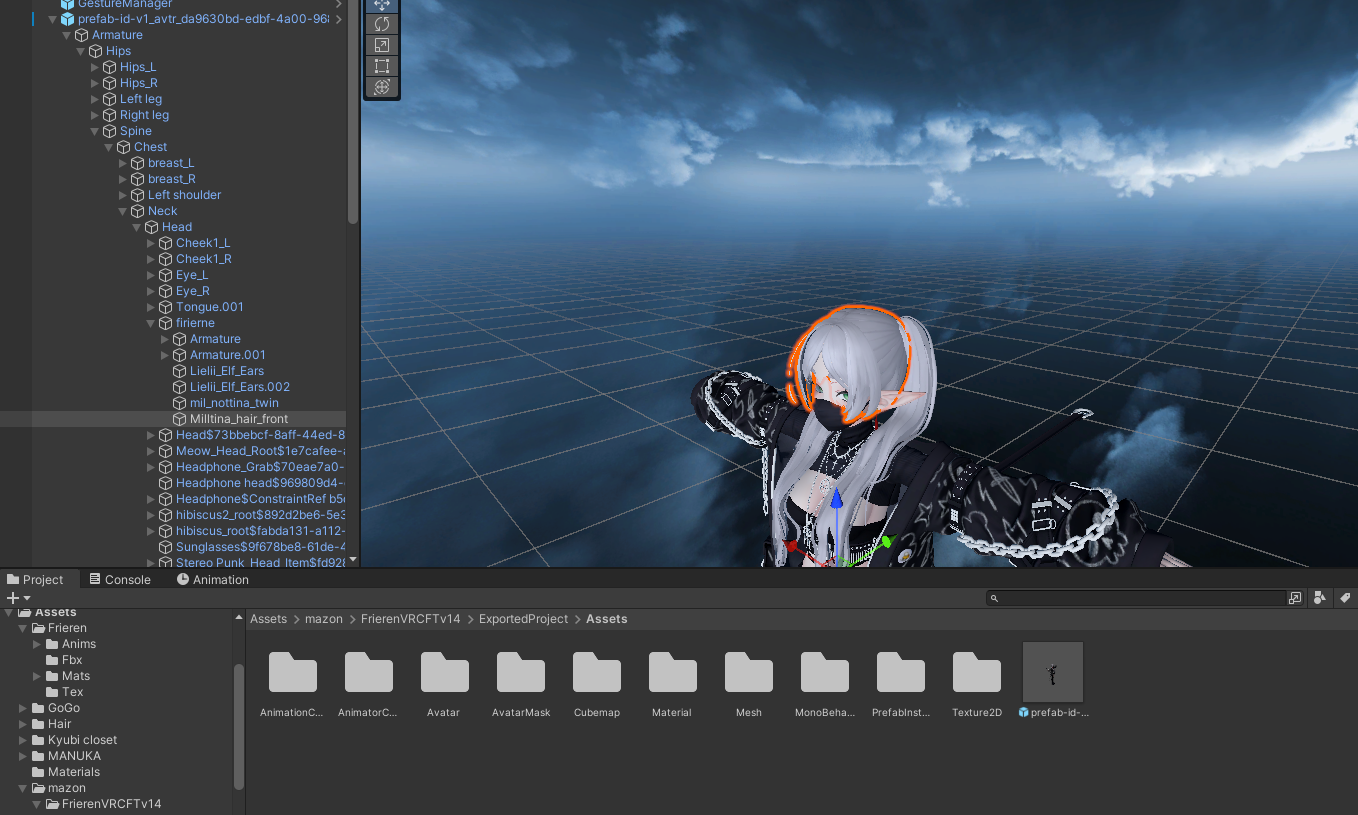Select the Scale tool in scene toolbar

[381, 45]
